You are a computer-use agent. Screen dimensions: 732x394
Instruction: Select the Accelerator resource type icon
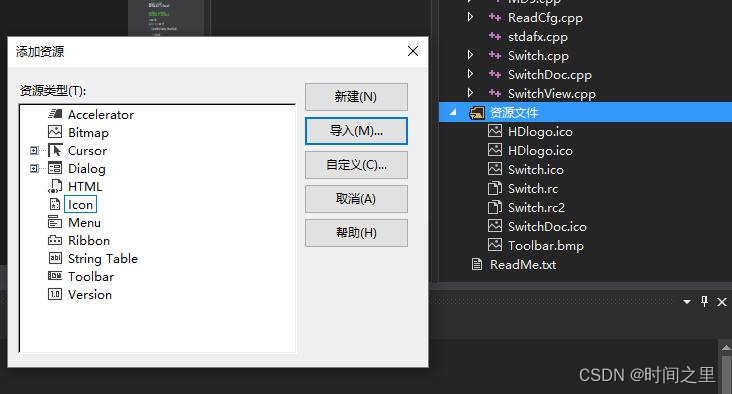55,114
